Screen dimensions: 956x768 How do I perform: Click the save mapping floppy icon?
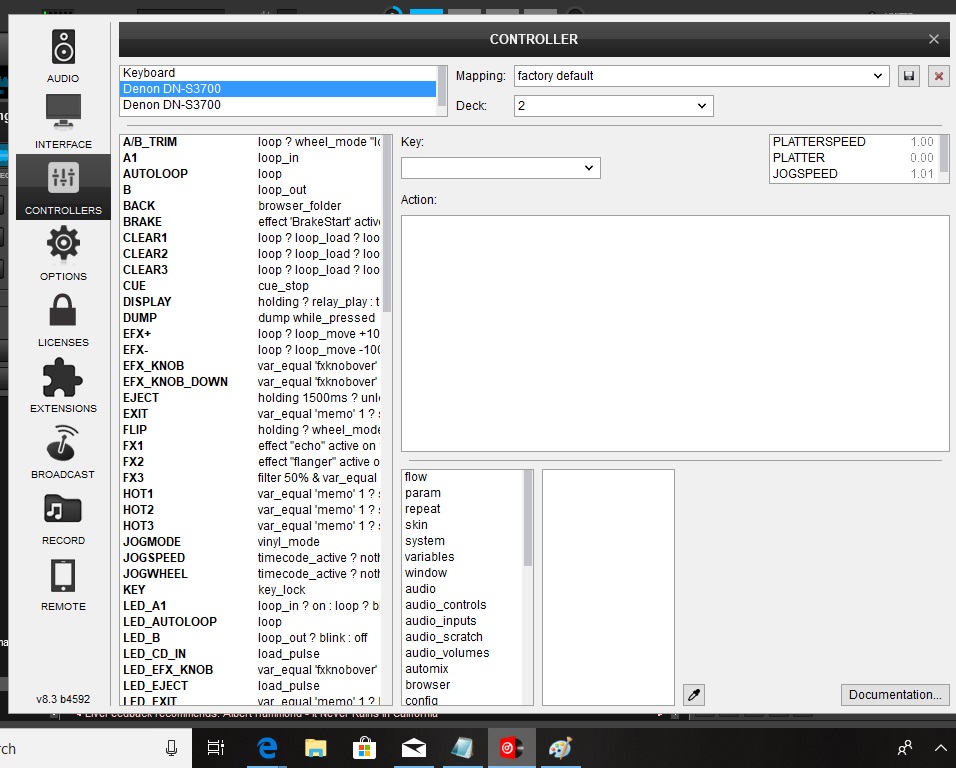[x=908, y=76]
